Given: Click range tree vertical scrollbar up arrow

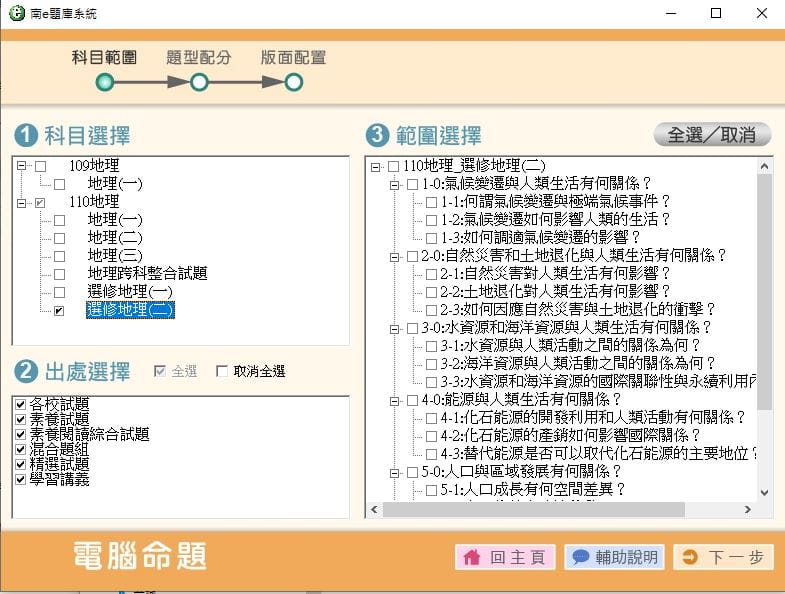Looking at the screenshot, I should tap(764, 166).
